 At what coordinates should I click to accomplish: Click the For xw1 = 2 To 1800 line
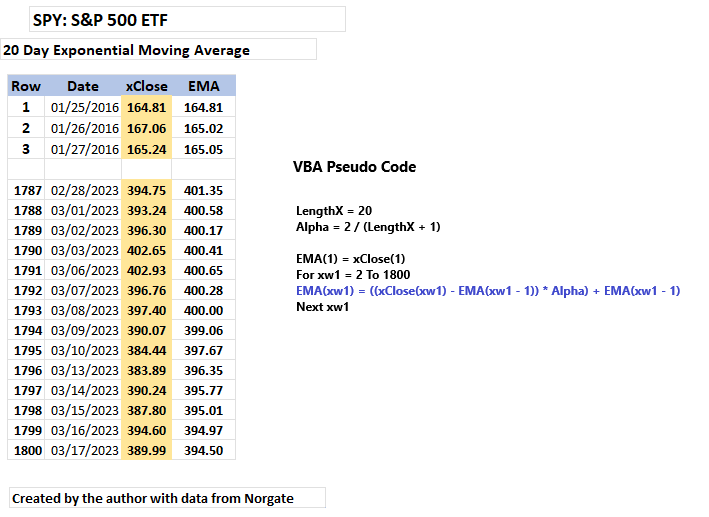coord(353,275)
